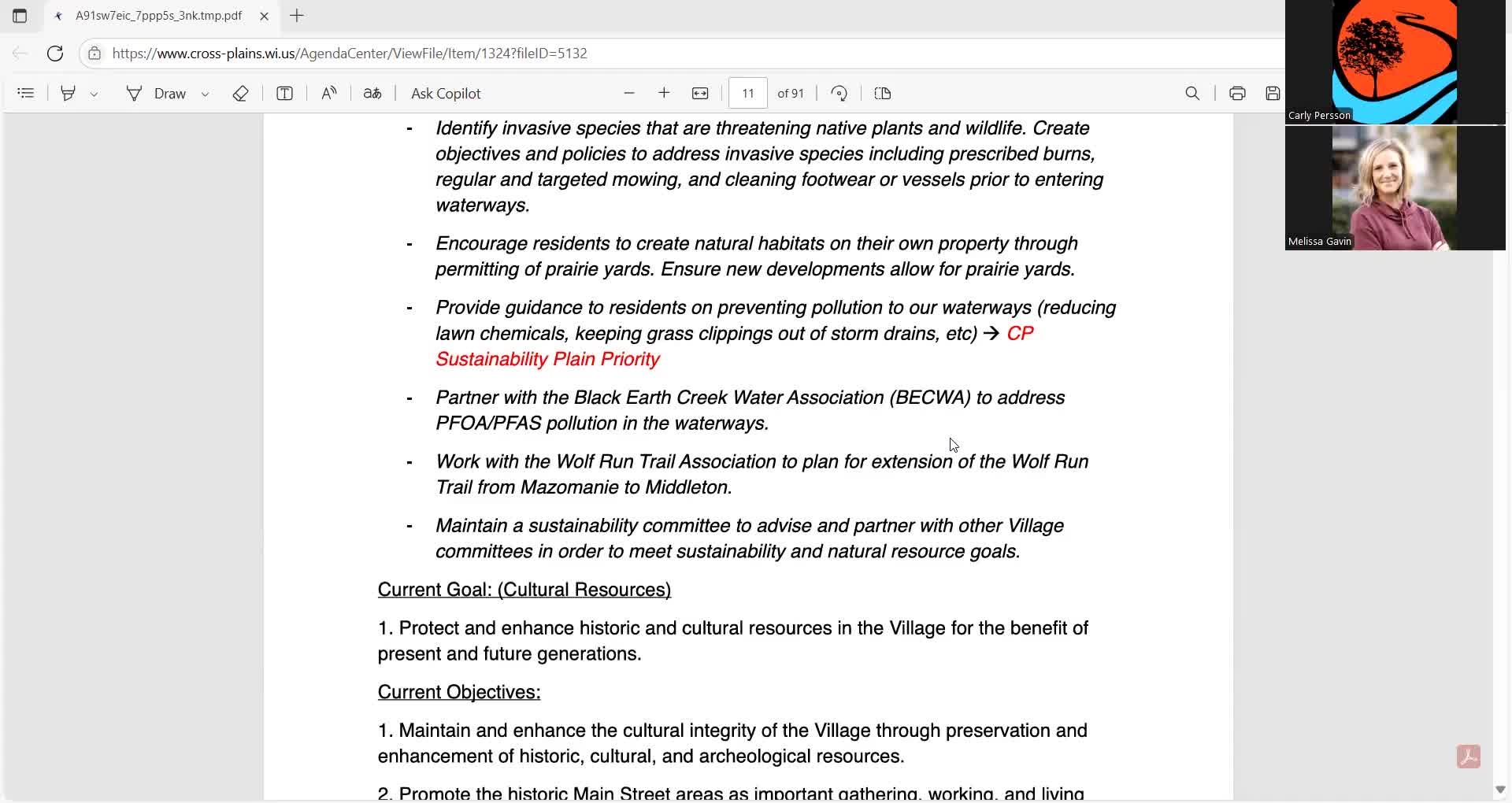Click the page number field

pyautogui.click(x=748, y=94)
